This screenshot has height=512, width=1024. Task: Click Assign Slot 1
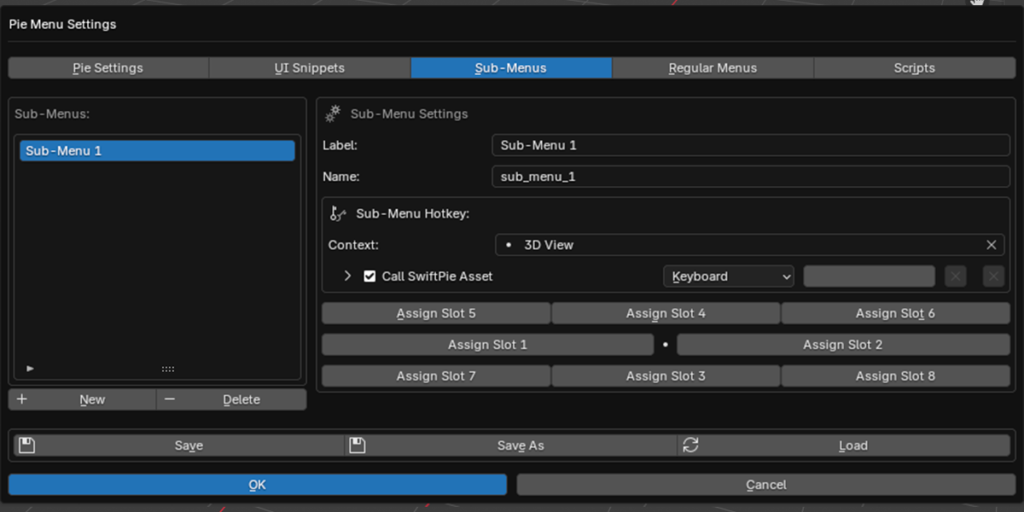488,345
